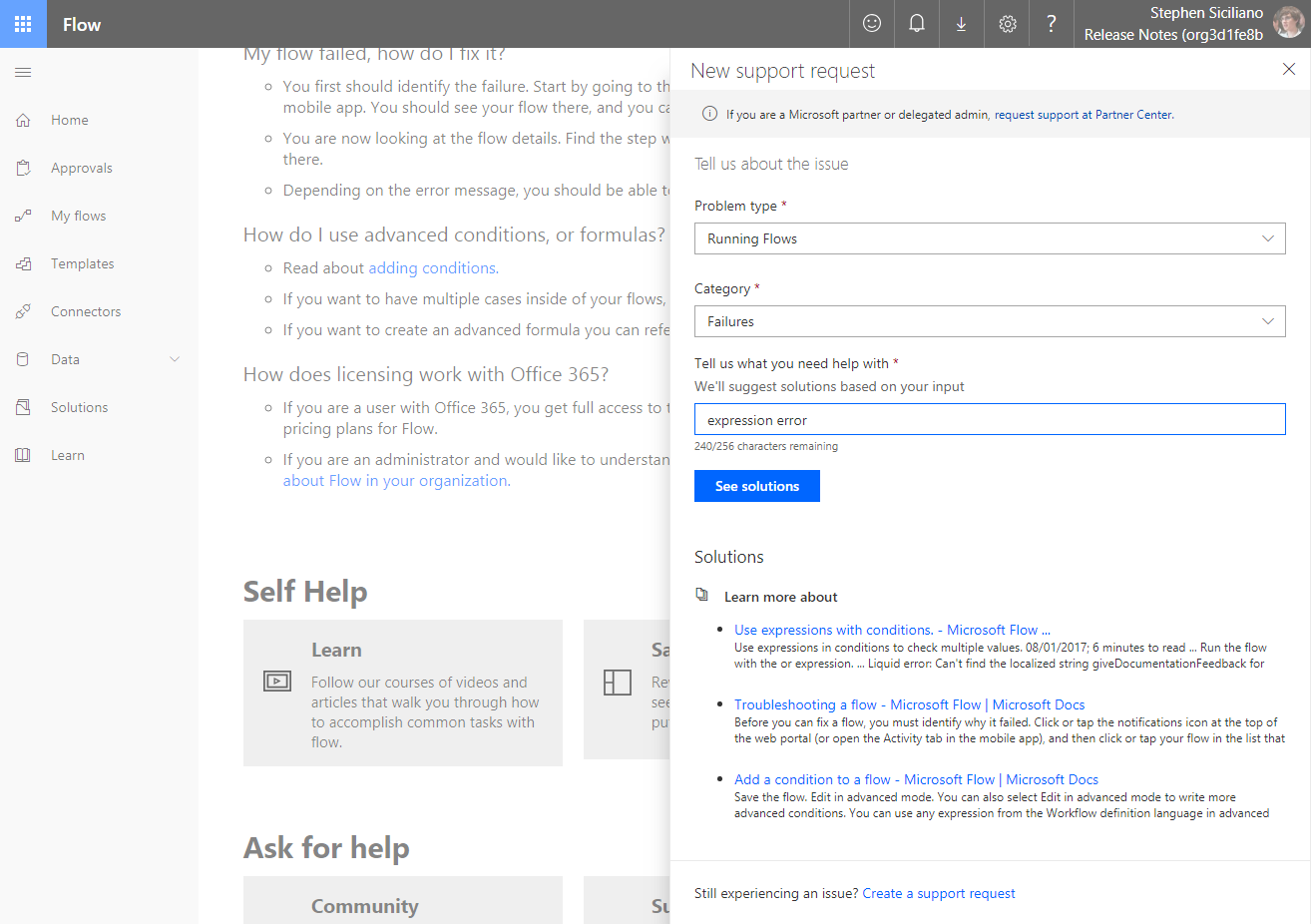Open the Category dropdown showing Failures

pyautogui.click(x=989, y=321)
